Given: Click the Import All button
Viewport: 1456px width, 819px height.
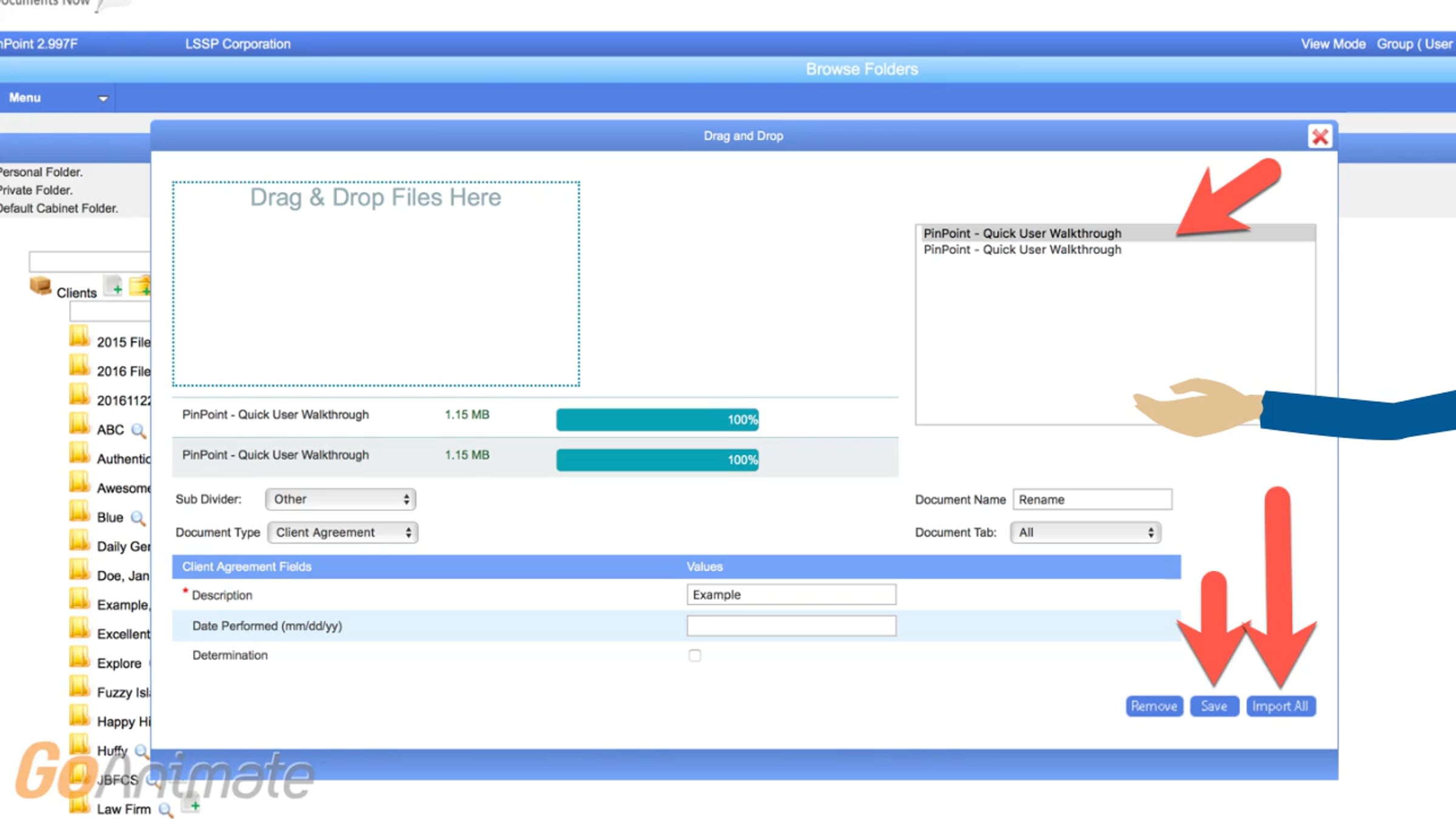Looking at the screenshot, I should (x=1281, y=706).
